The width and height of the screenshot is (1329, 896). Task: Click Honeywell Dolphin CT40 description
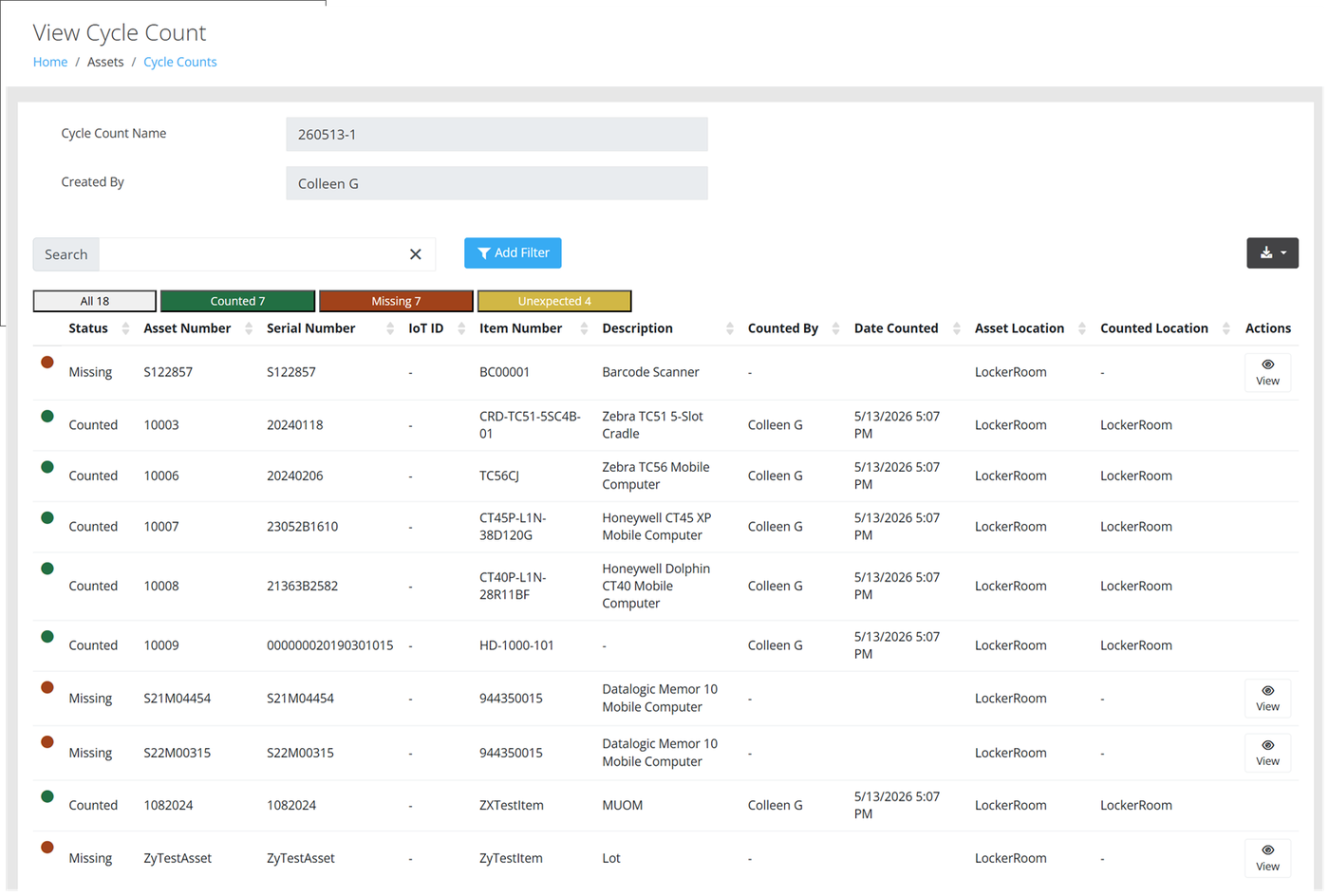click(656, 586)
